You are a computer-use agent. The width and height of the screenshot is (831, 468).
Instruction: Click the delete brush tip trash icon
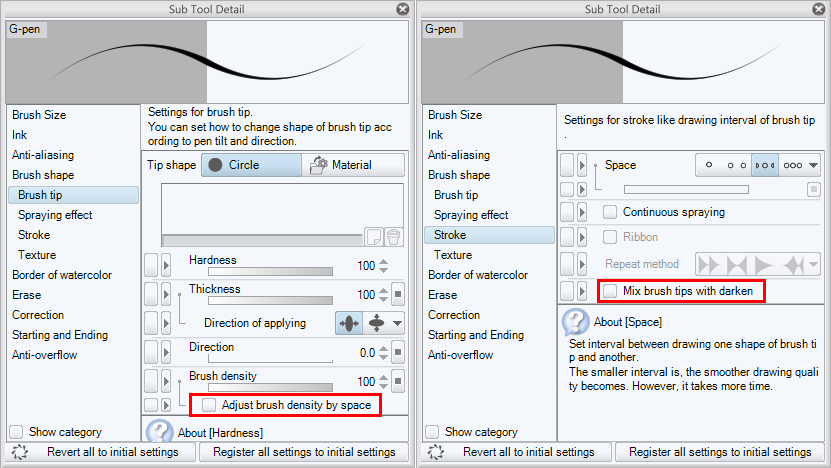(x=394, y=237)
